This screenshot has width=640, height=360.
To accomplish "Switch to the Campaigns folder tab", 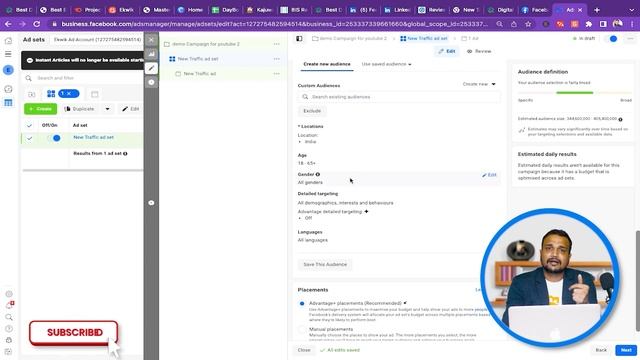I will pos(31,94).
